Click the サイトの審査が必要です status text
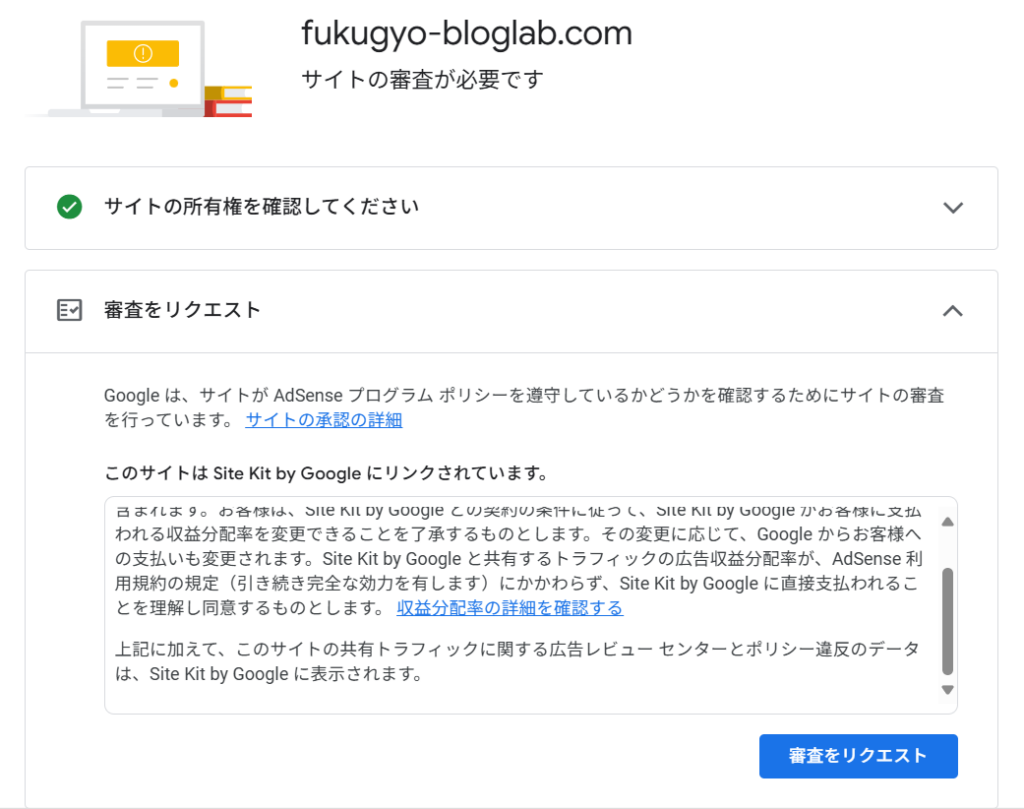The image size is (1024, 809). pos(422,79)
